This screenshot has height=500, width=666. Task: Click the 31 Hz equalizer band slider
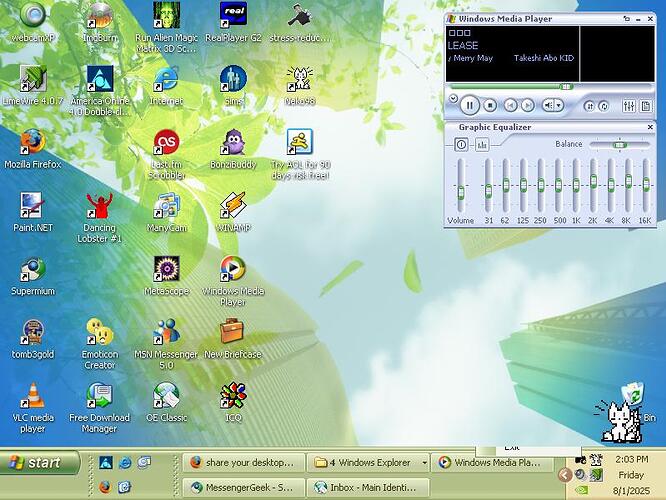(488, 191)
